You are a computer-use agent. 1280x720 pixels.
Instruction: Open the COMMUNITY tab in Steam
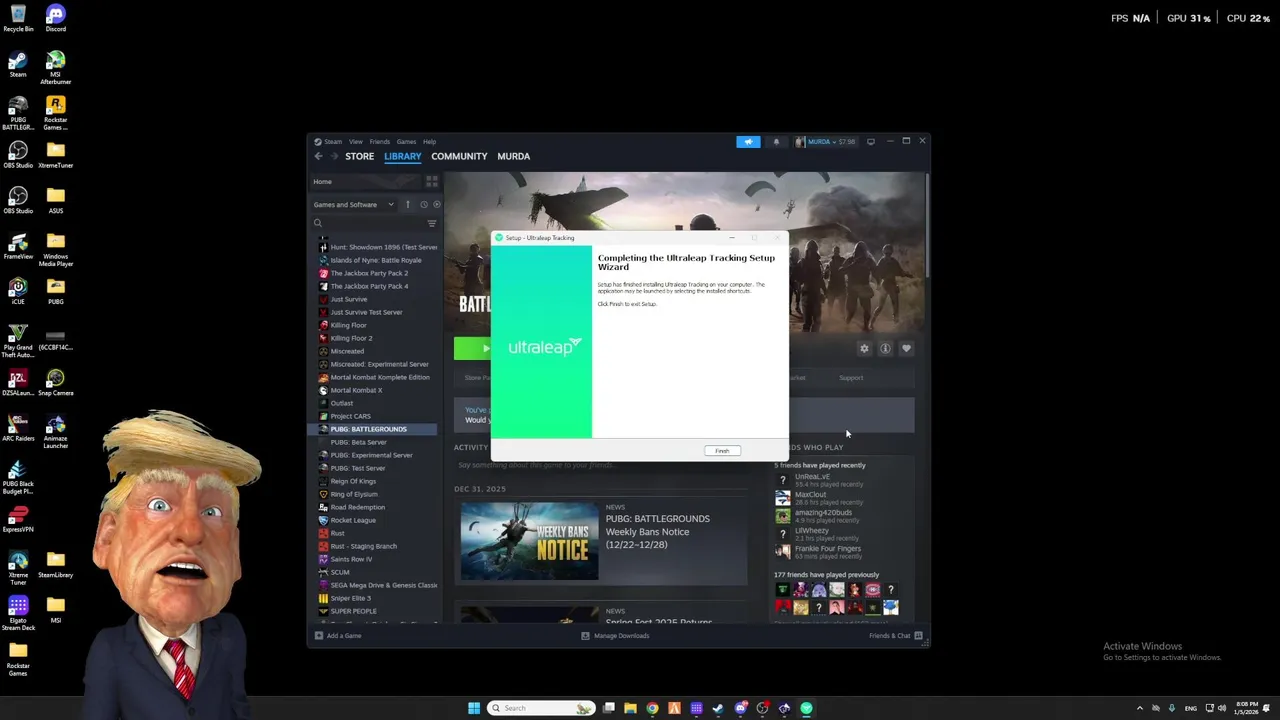(459, 156)
